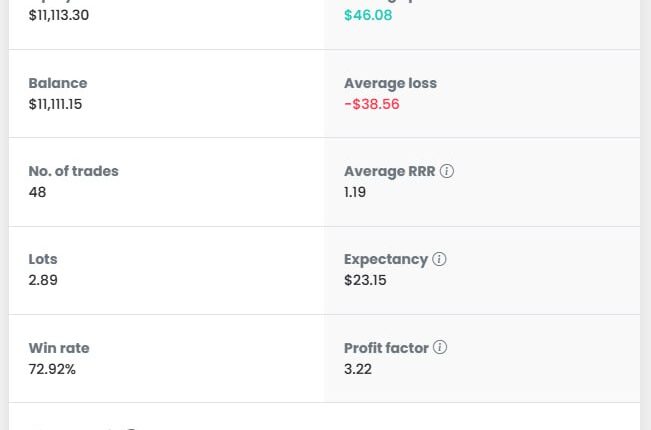Click the Balance label
Image resolution: width=651 pixels, height=430 pixels.
(58, 83)
